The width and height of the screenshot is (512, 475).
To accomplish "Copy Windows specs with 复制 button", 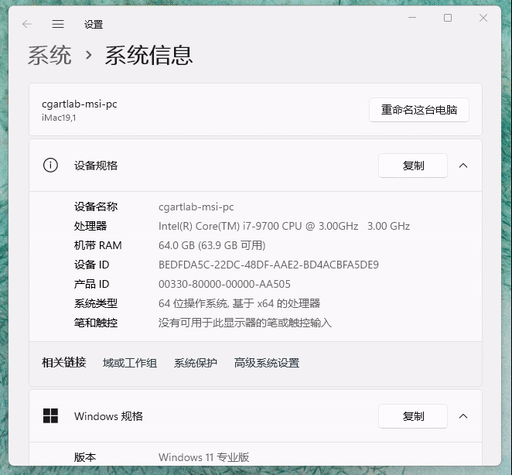I will 413,416.
